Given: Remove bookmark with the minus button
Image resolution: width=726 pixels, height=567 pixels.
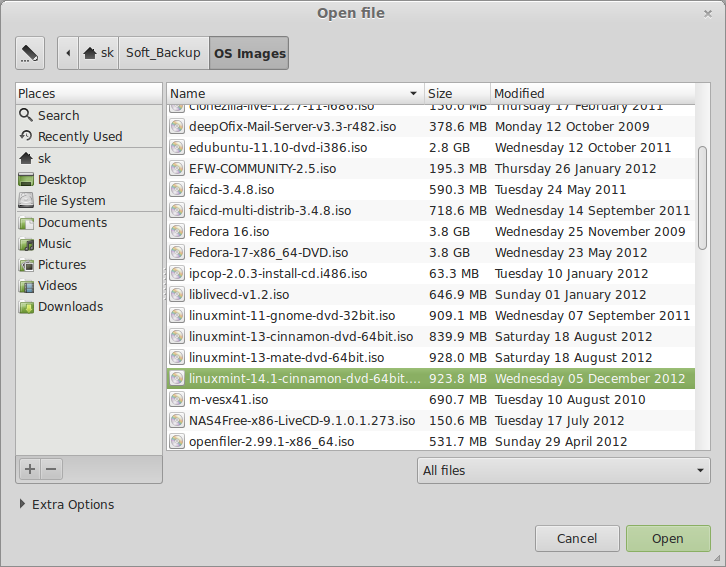Looking at the screenshot, I should click(51, 469).
